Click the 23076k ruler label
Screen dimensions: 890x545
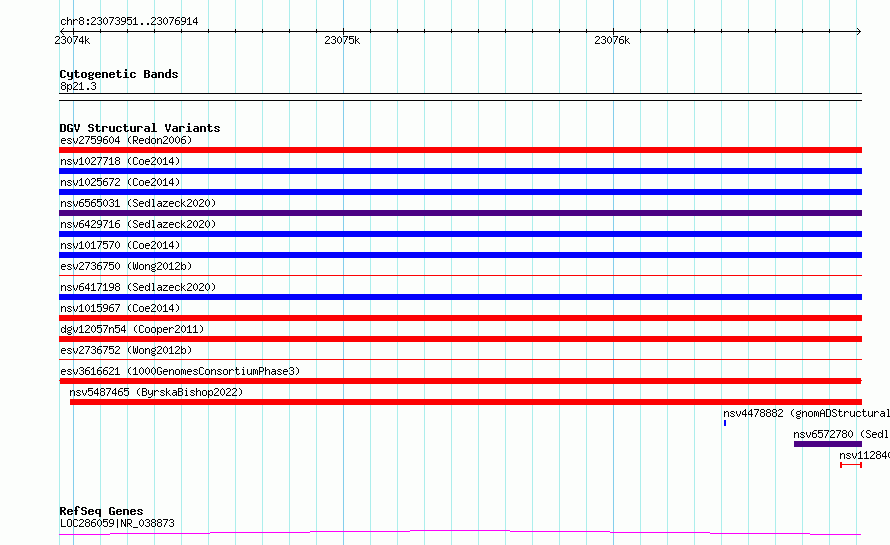[612, 40]
